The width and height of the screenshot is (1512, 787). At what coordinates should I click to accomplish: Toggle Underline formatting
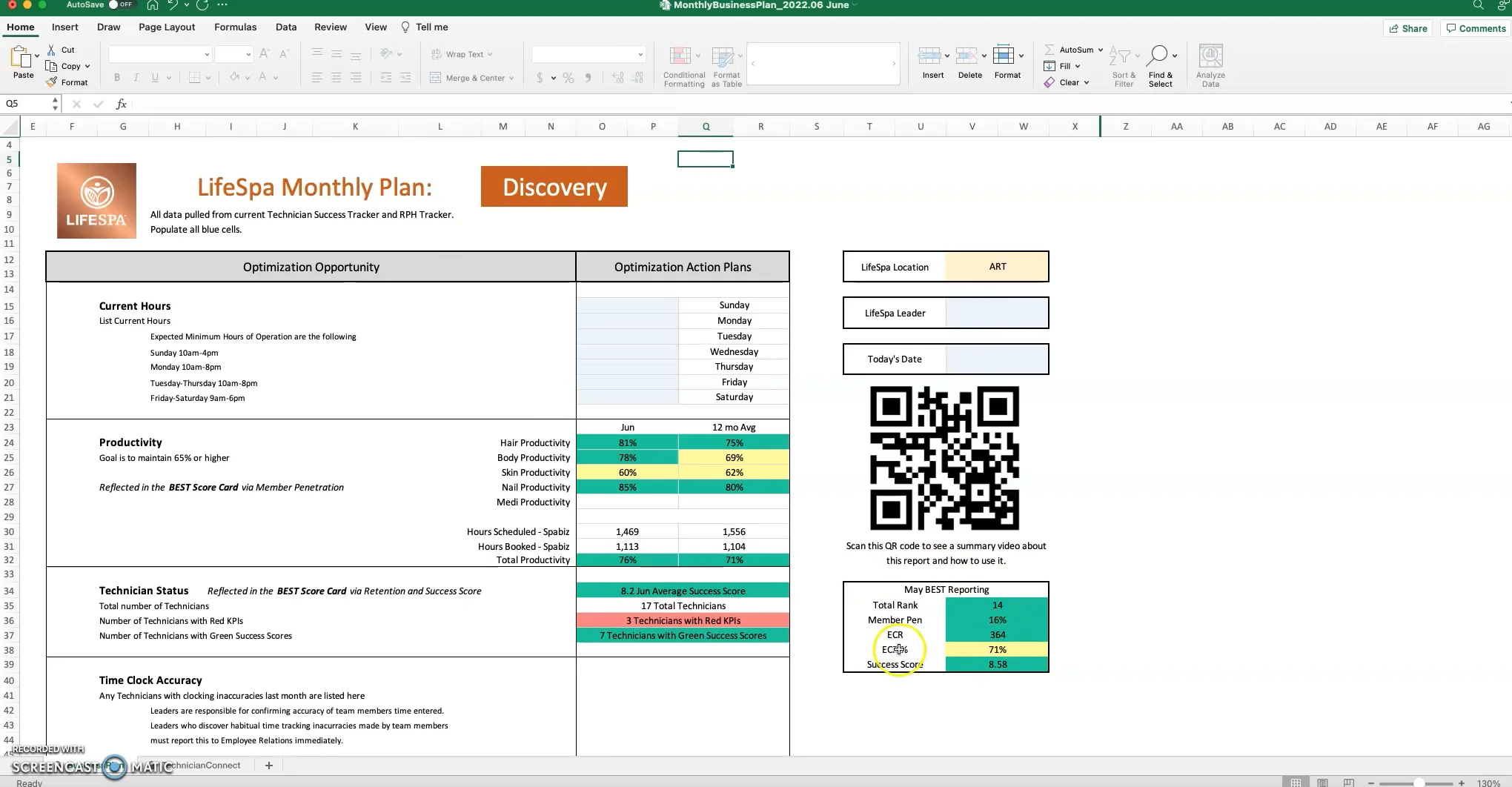tap(155, 78)
